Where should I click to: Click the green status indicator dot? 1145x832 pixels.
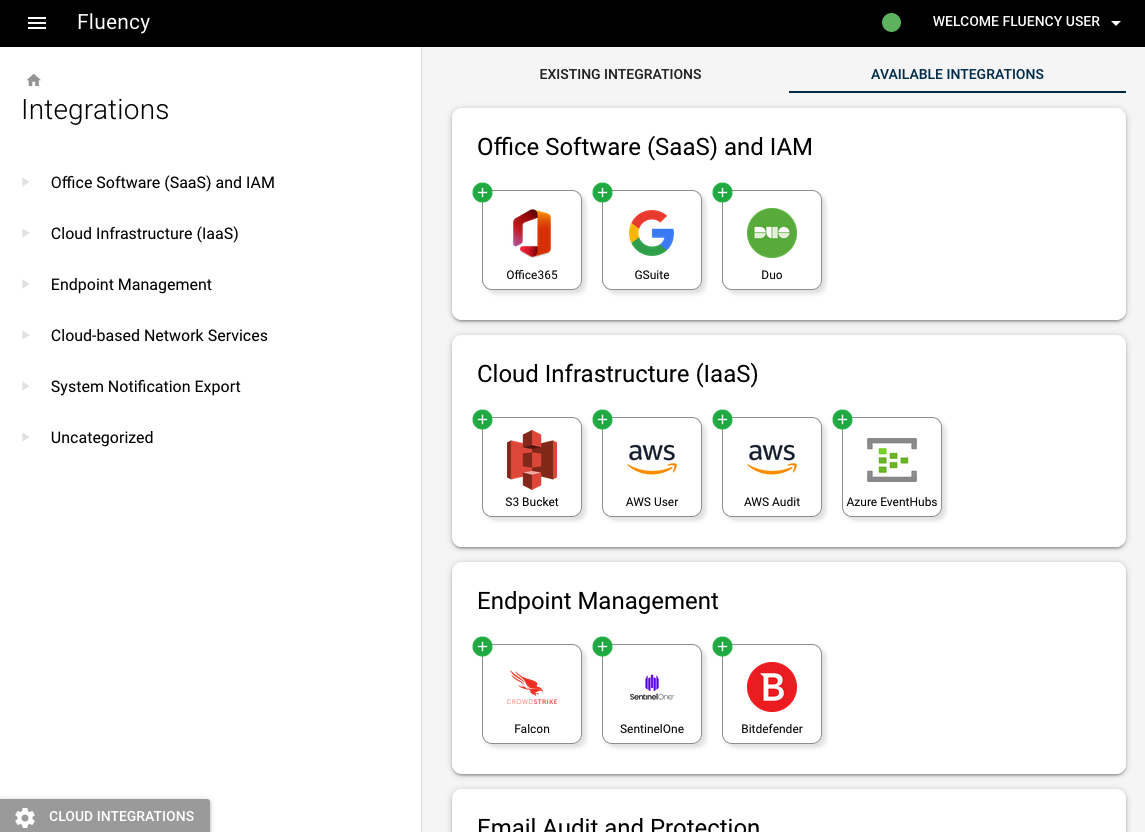[x=891, y=23]
